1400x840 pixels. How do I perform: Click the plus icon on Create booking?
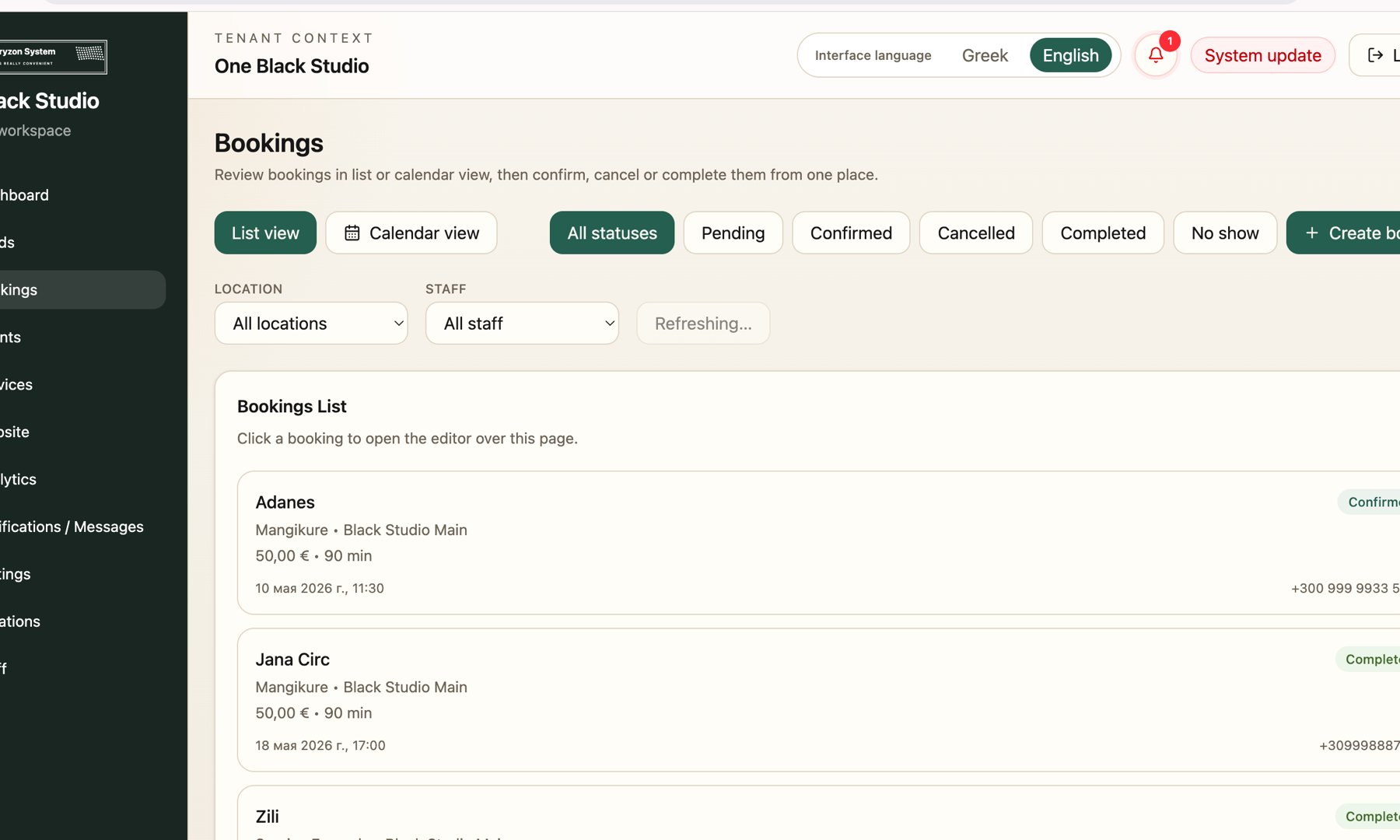(x=1311, y=233)
